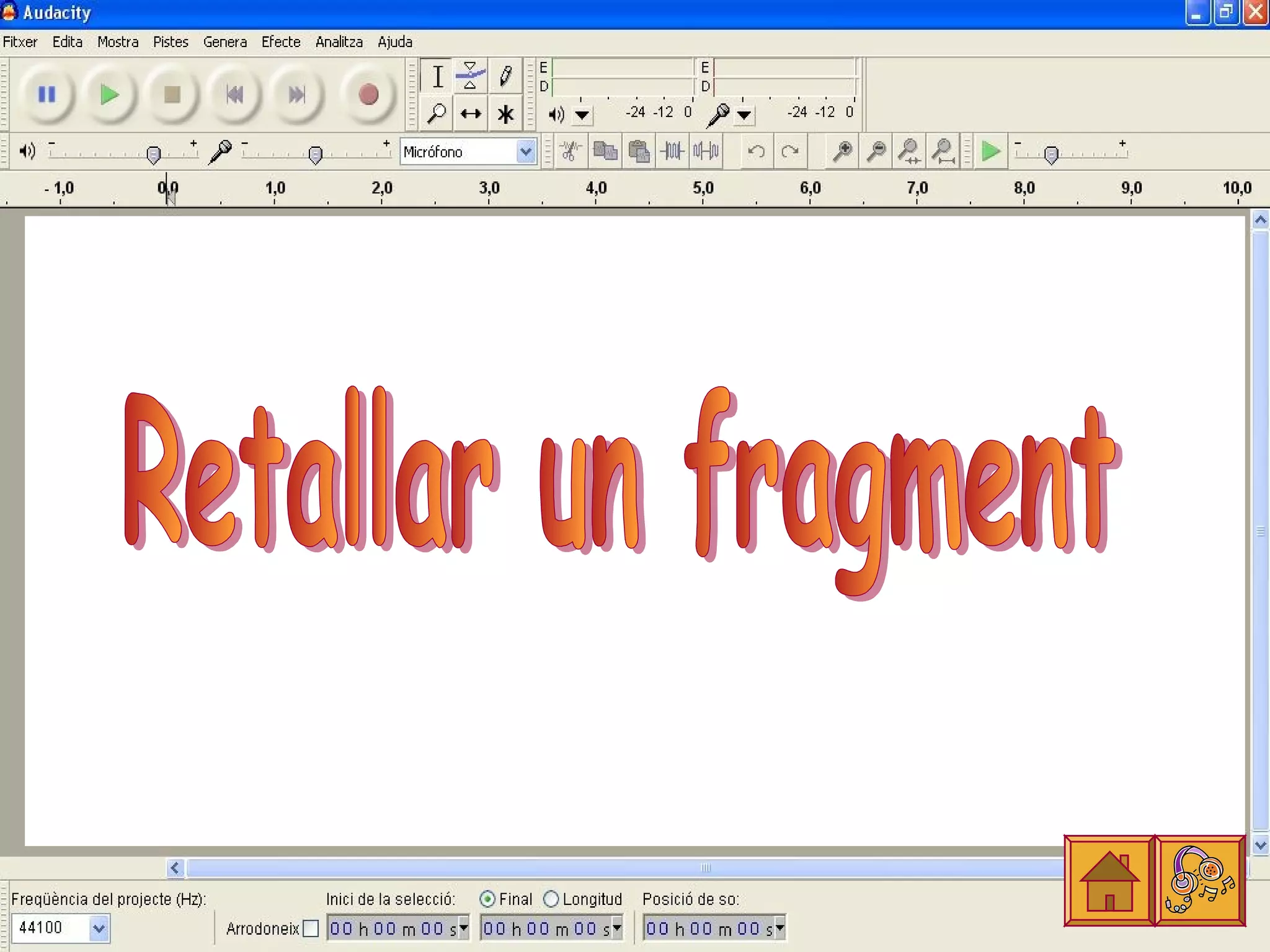The width and height of the screenshot is (1270, 952).
Task: Enable the Arrodoneix checkbox
Action: point(311,928)
